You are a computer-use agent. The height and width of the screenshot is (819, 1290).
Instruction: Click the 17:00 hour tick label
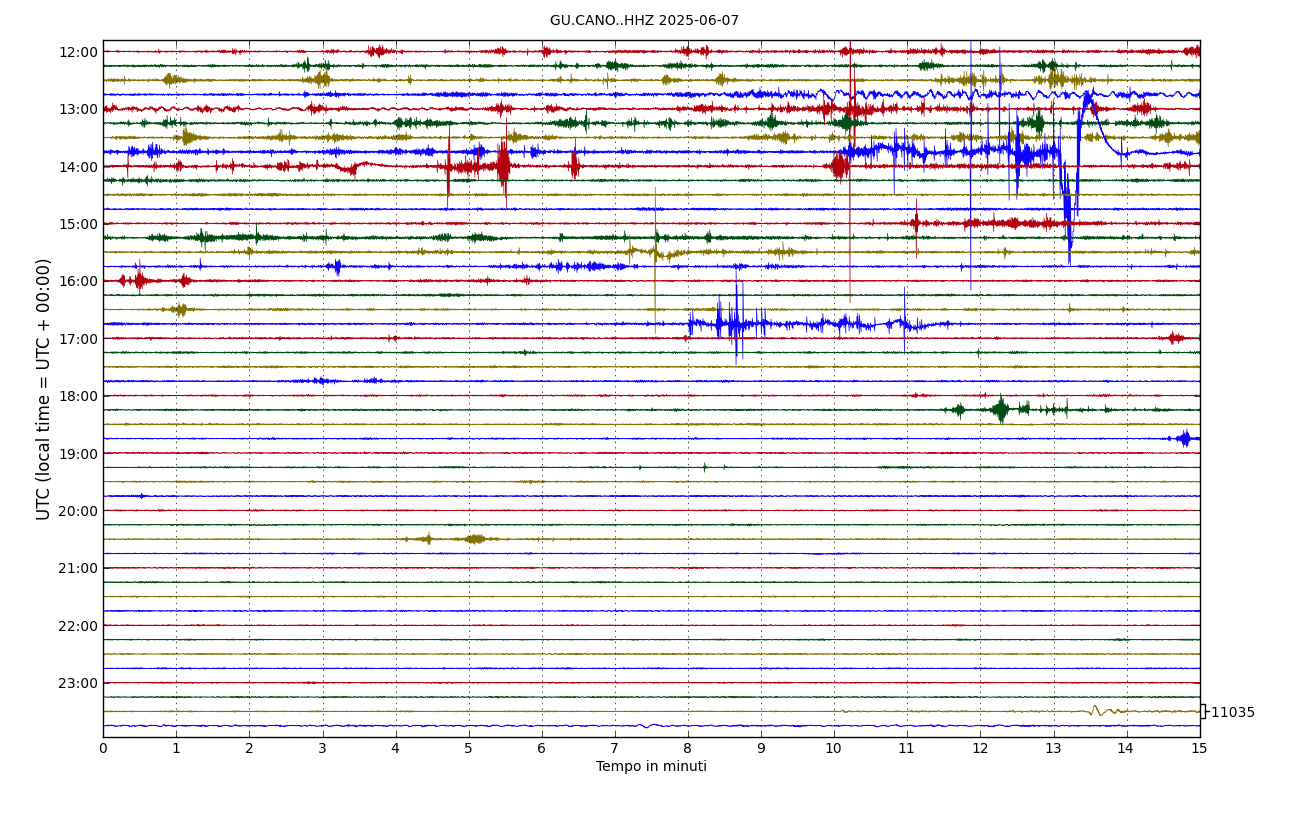(79, 339)
